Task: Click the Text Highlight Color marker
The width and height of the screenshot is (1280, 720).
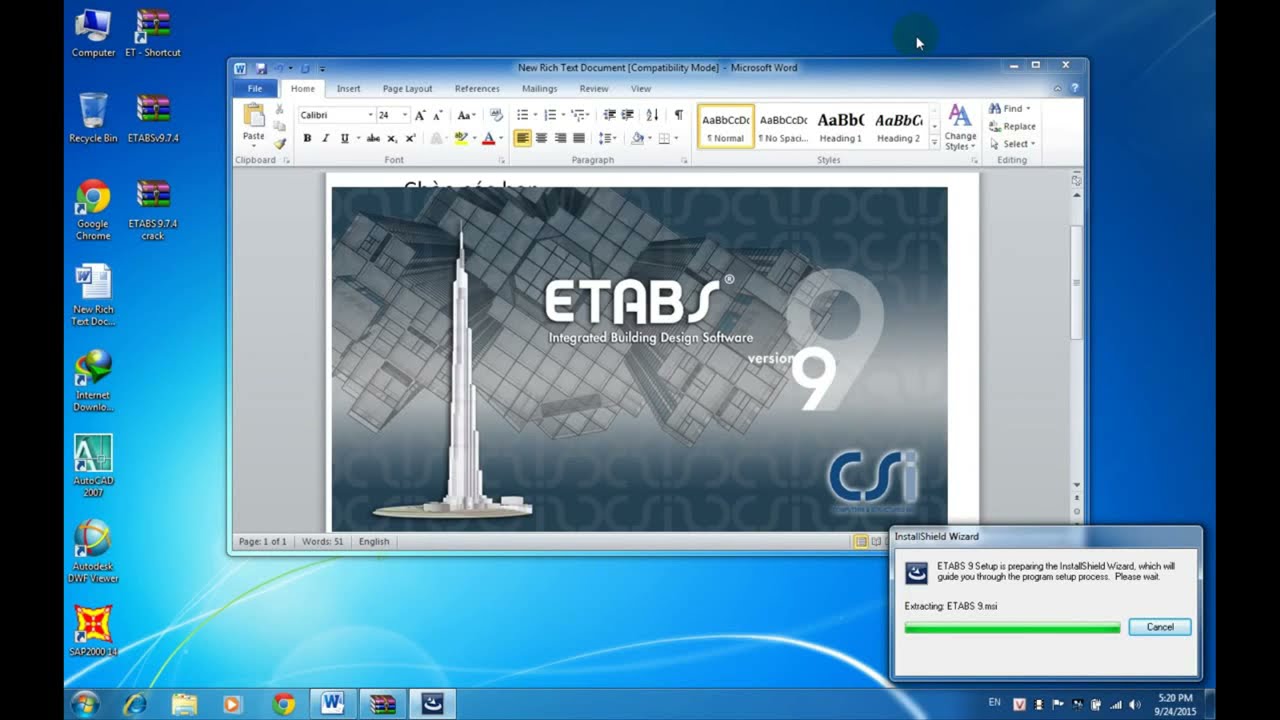Action: click(x=460, y=138)
